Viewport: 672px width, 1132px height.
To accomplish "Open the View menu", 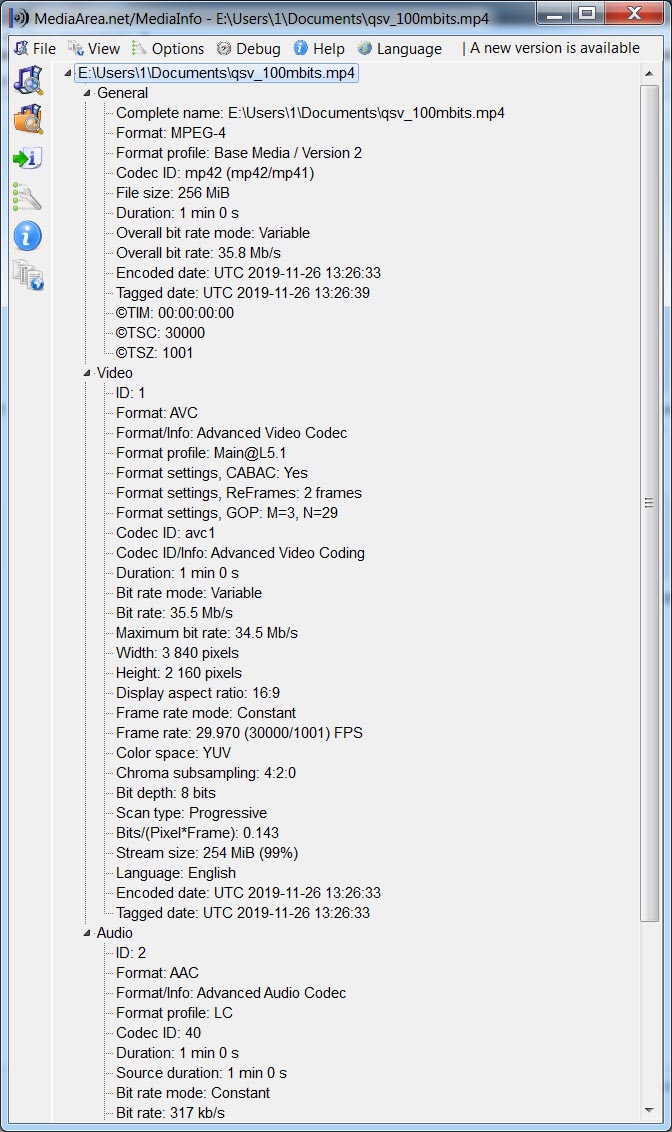I will point(95,48).
